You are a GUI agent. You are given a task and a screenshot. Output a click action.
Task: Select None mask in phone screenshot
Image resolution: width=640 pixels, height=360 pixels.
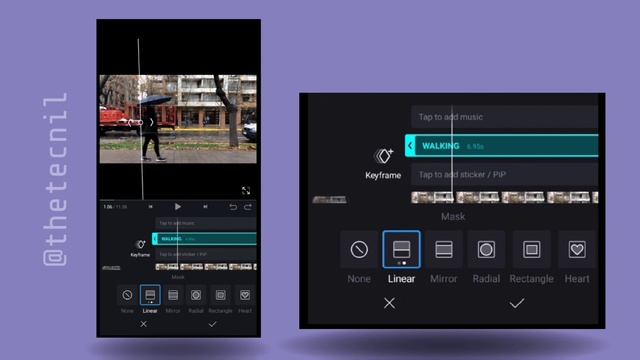tap(127, 295)
